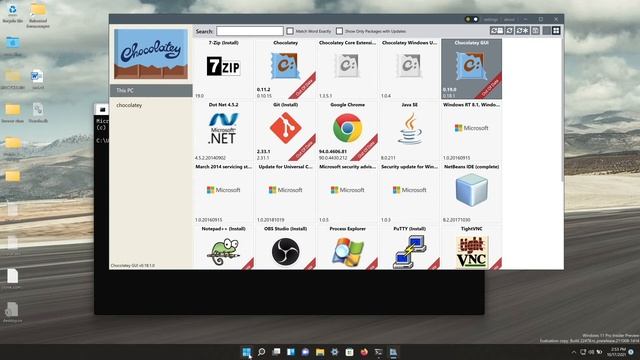This screenshot has height=360, width=640.
Task: Open the Chocolatey package tile
Action: (x=285, y=69)
